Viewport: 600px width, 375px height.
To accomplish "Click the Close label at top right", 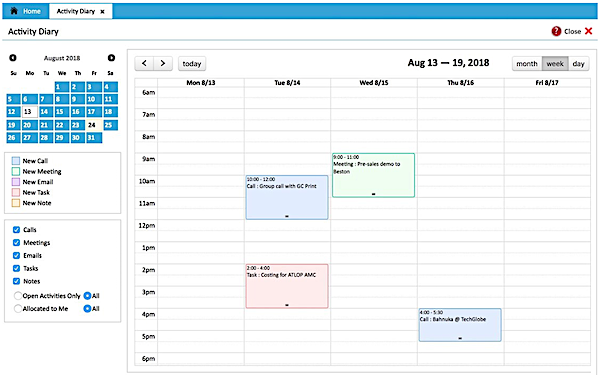I will point(572,31).
